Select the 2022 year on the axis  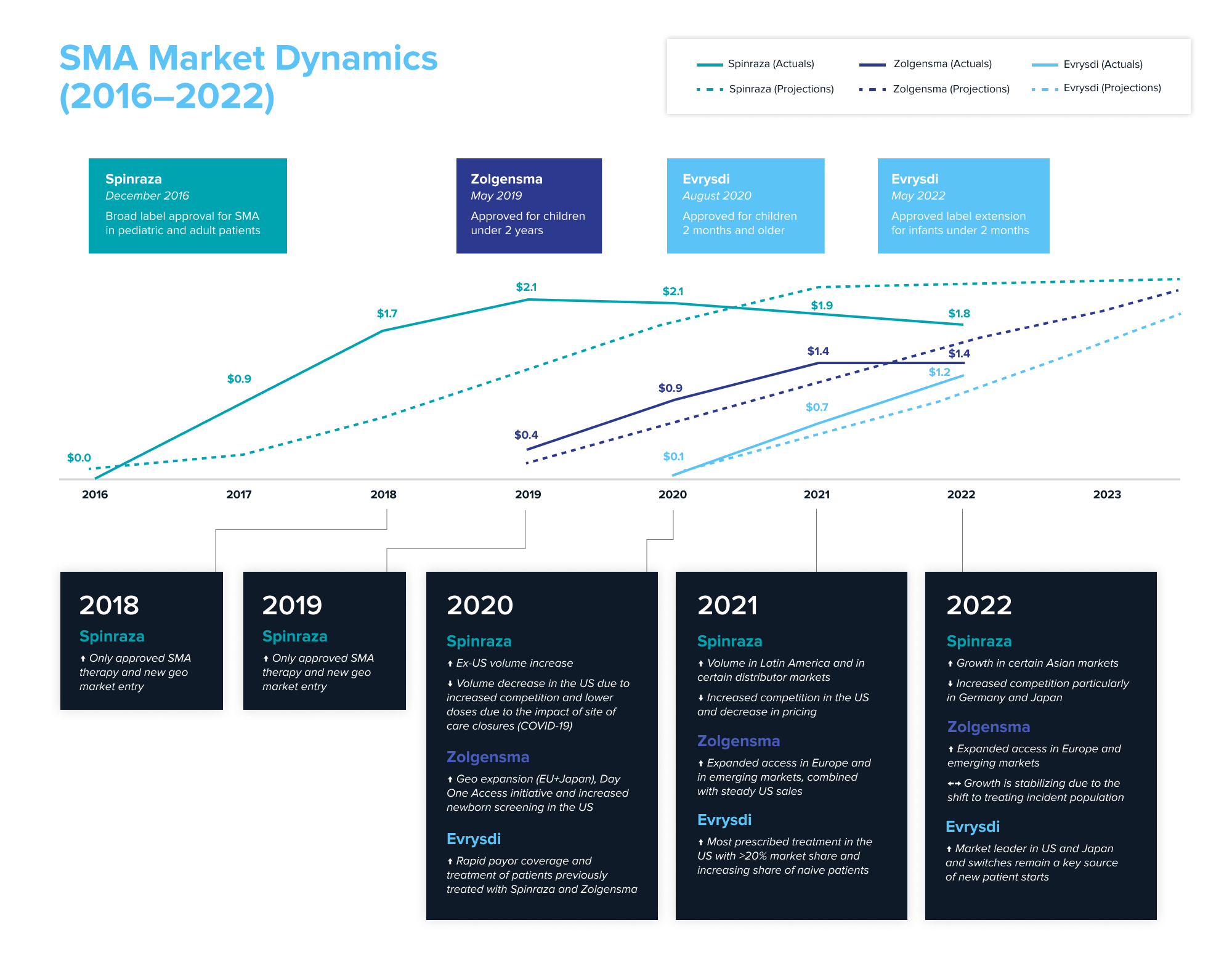coord(961,494)
